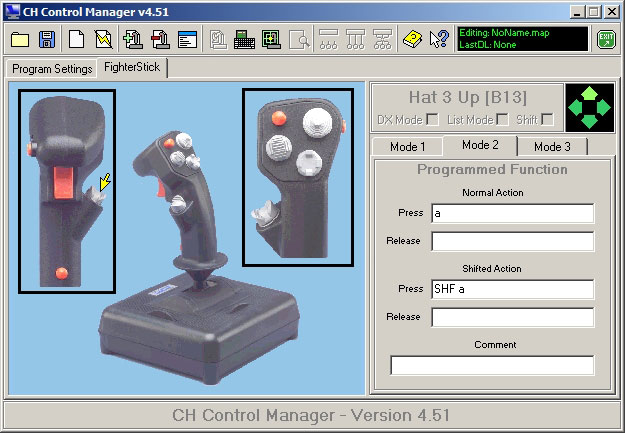Click the Comment text field
The image size is (625, 433).
coord(492,365)
